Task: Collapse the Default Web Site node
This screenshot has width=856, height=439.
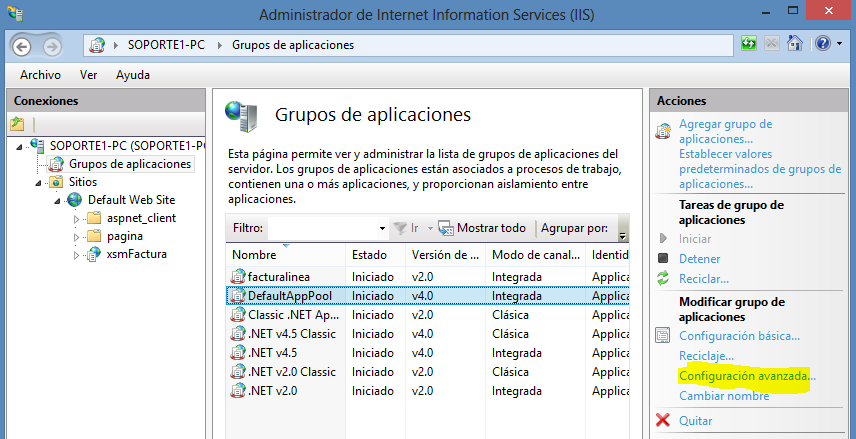Action: 58,201
